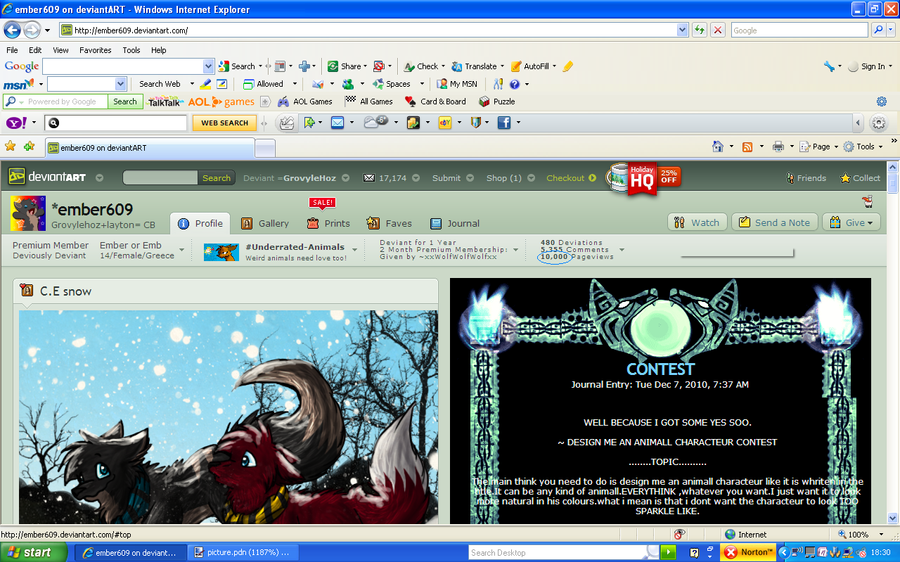Click the Print icon

[x=778, y=146]
